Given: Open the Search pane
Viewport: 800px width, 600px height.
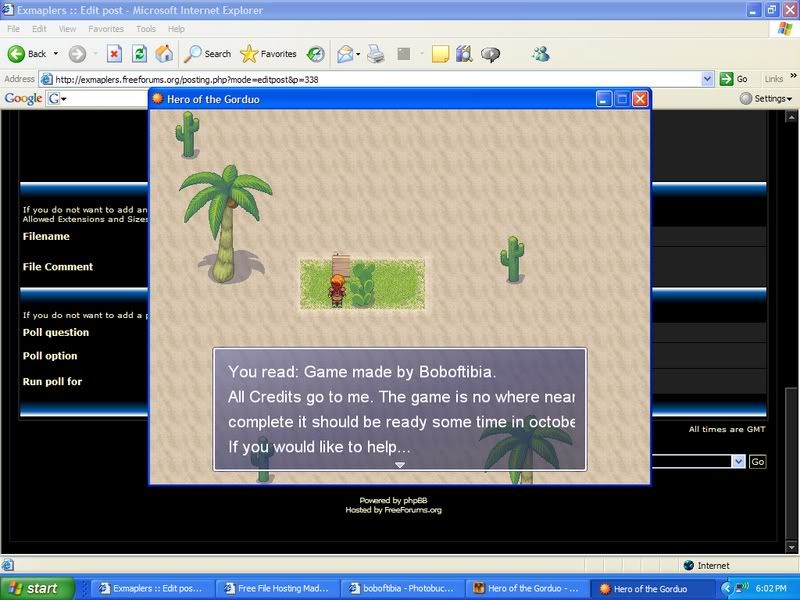Looking at the screenshot, I should (x=208, y=54).
